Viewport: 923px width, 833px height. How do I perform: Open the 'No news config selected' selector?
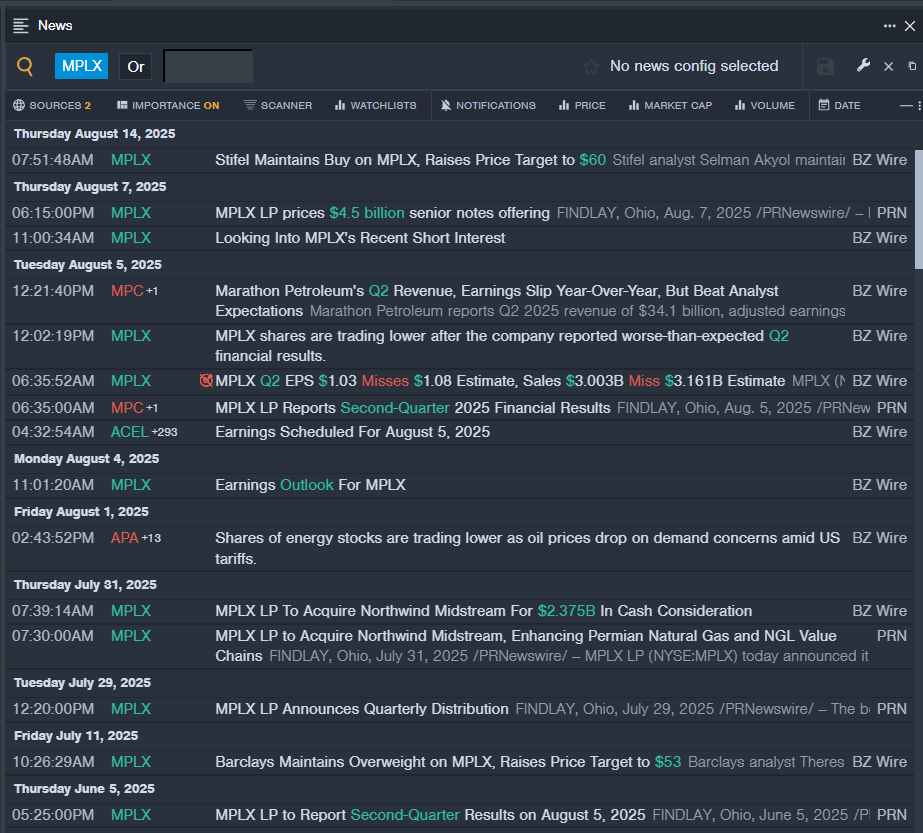click(x=694, y=66)
